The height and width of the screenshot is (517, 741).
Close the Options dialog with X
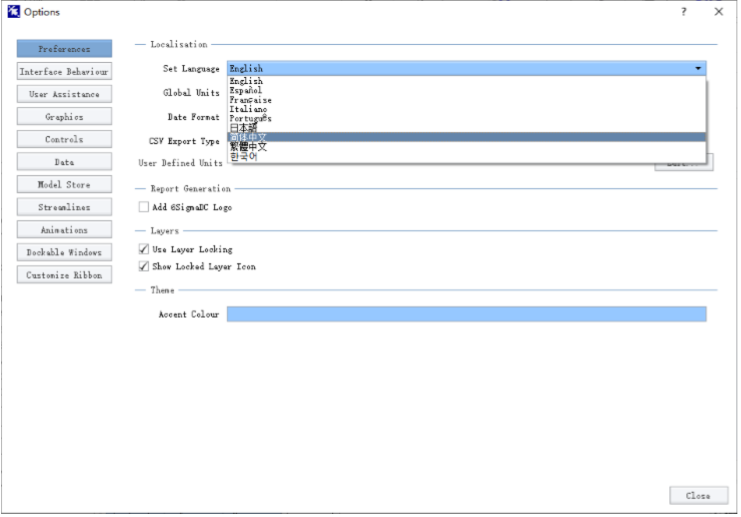click(718, 12)
